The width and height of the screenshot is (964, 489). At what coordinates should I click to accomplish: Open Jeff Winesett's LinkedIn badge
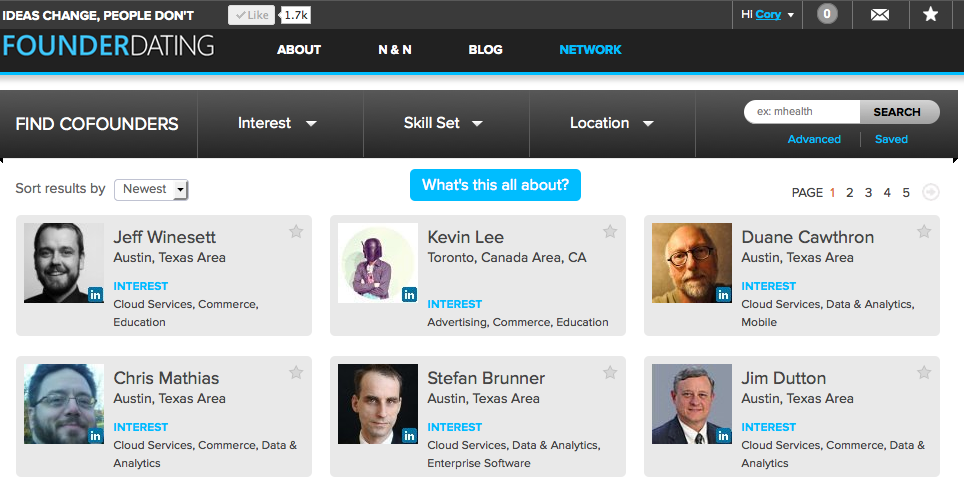pos(95,295)
